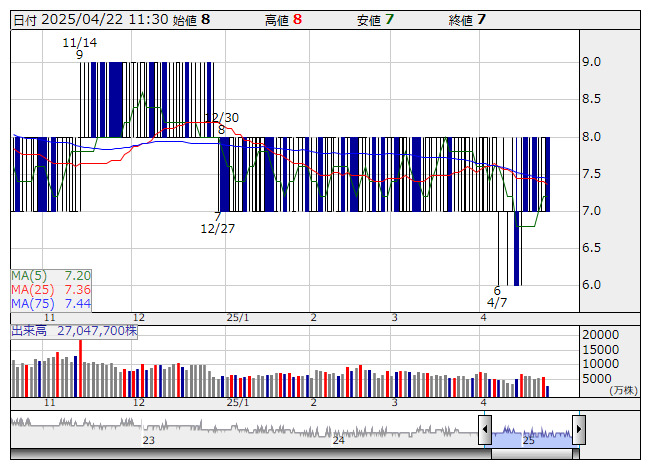The width and height of the screenshot is (653, 470).
Task: Click the horizontal scrollbar thumb at bottom
Action: (531, 454)
